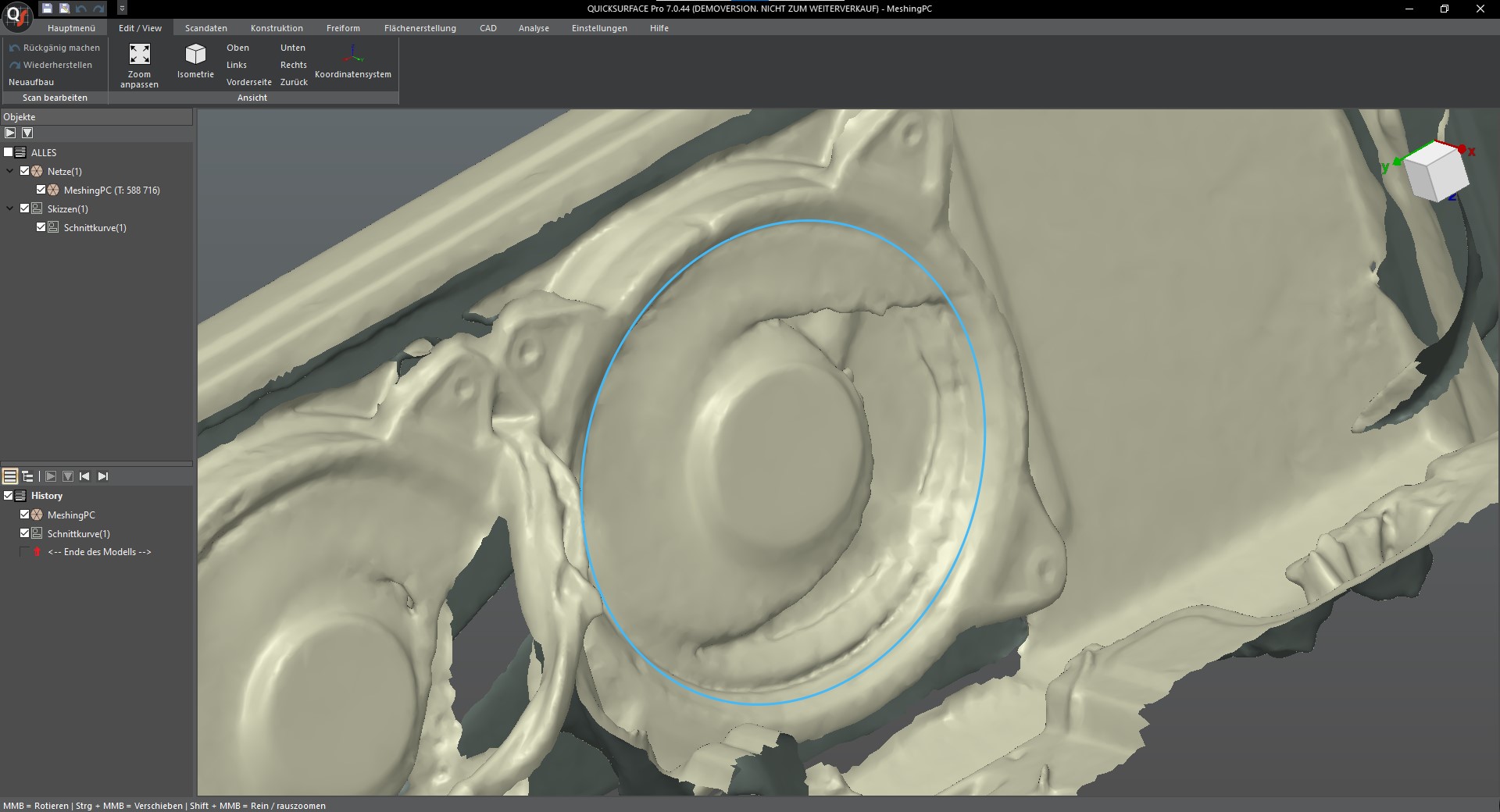The height and width of the screenshot is (812, 1500).
Task: Jump to last history step icon
Action: pyautogui.click(x=103, y=476)
